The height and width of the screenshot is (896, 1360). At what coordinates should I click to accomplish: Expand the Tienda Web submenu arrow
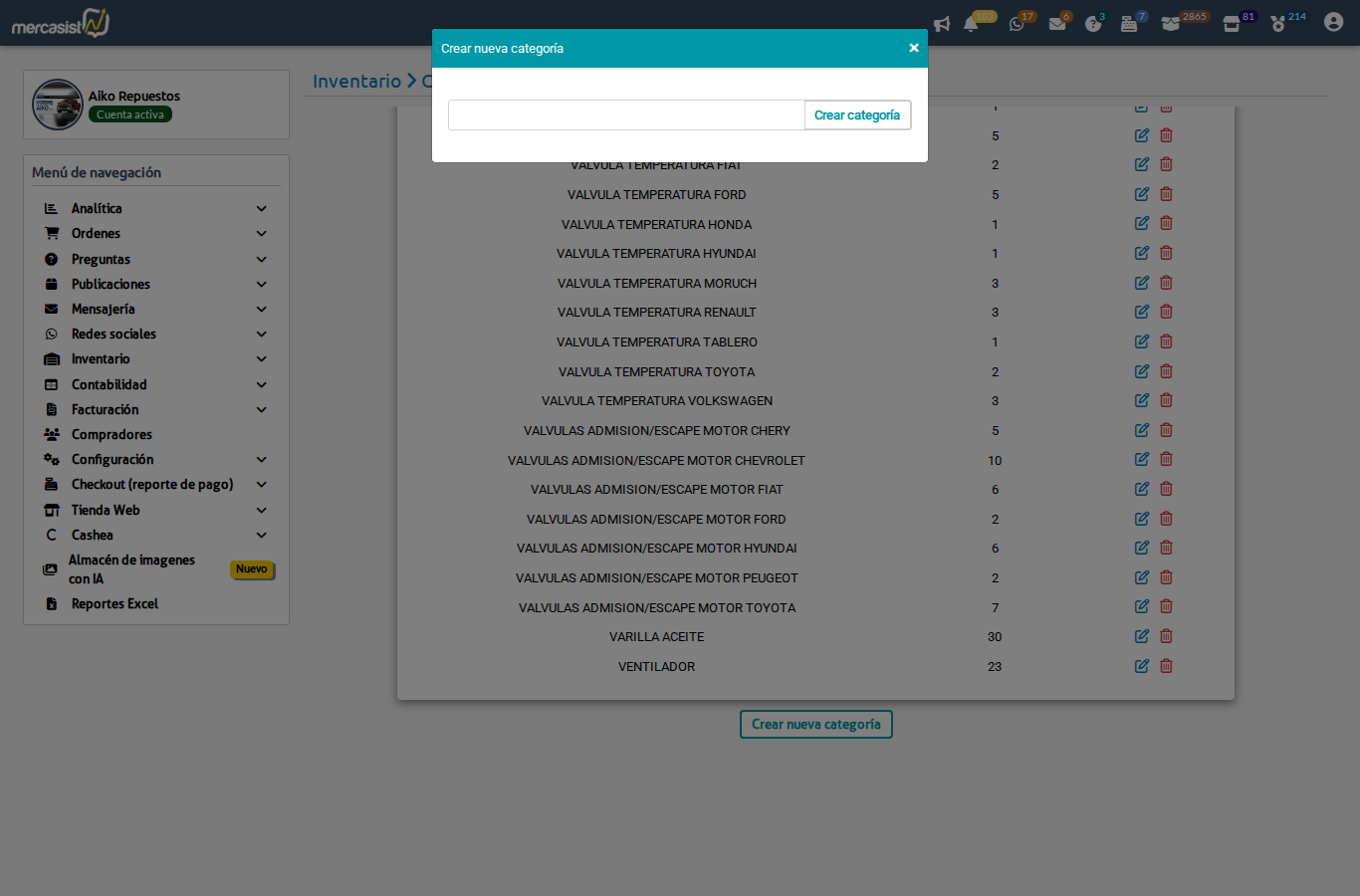point(262,511)
